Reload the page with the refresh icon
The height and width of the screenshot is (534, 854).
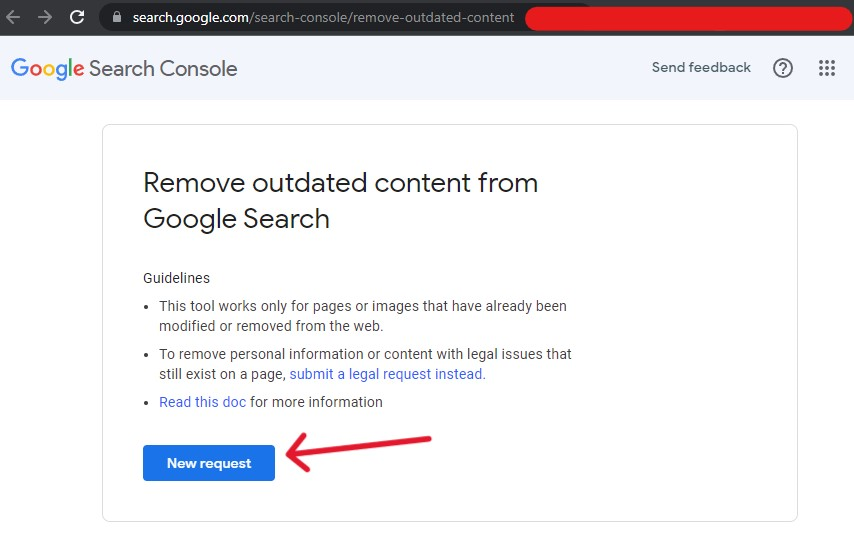coord(77,17)
